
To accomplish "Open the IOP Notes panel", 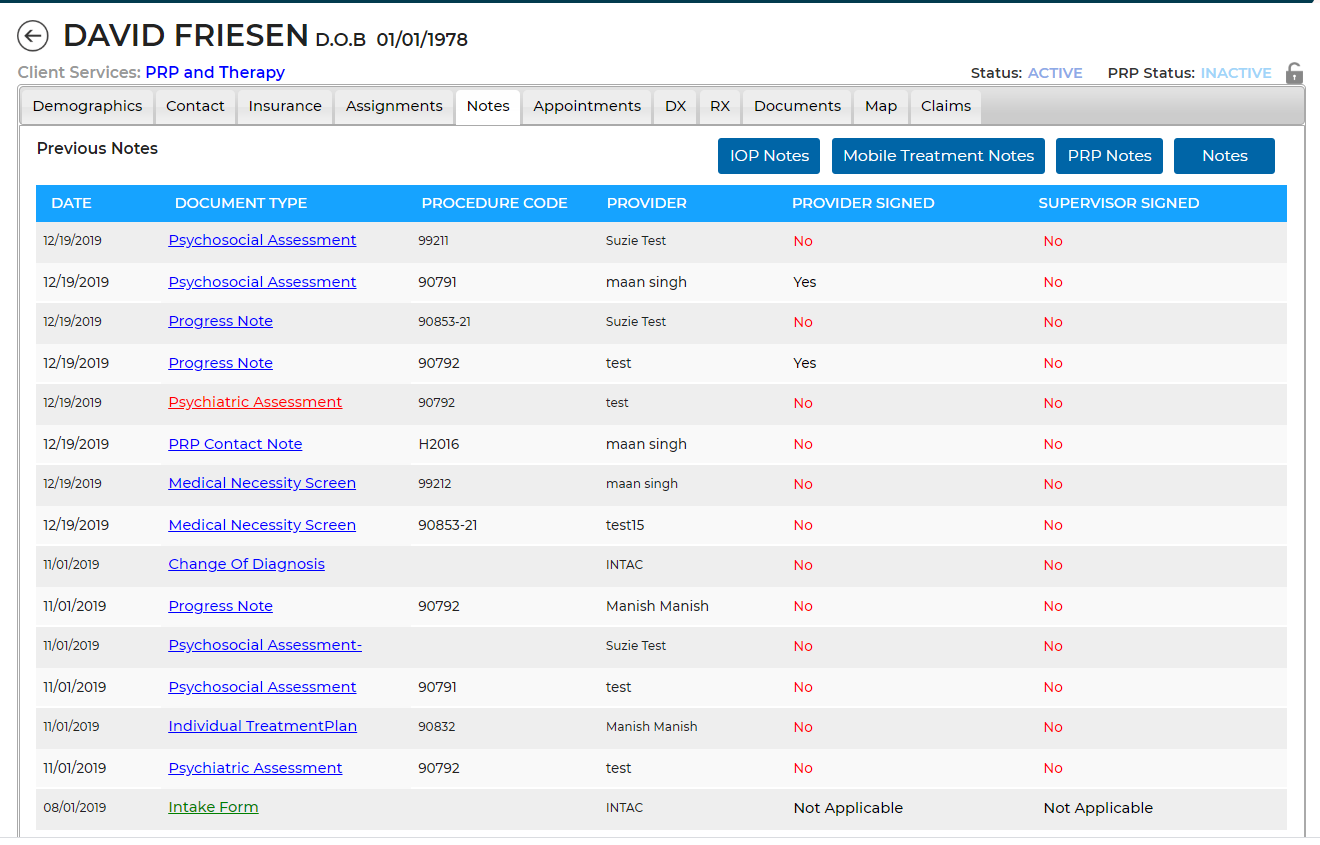I will 768,156.
